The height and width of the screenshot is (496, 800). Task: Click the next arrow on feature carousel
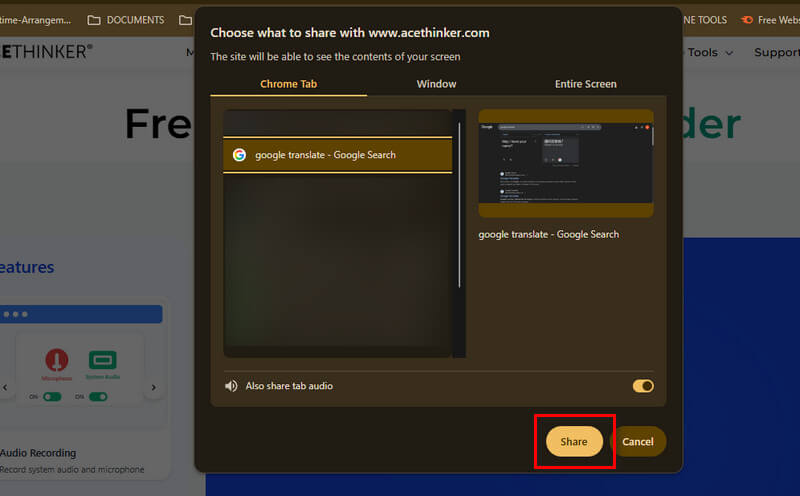(x=154, y=387)
